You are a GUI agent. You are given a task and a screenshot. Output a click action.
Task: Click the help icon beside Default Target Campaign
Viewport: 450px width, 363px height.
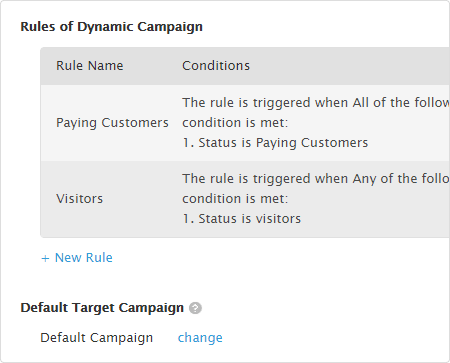[x=195, y=308]
